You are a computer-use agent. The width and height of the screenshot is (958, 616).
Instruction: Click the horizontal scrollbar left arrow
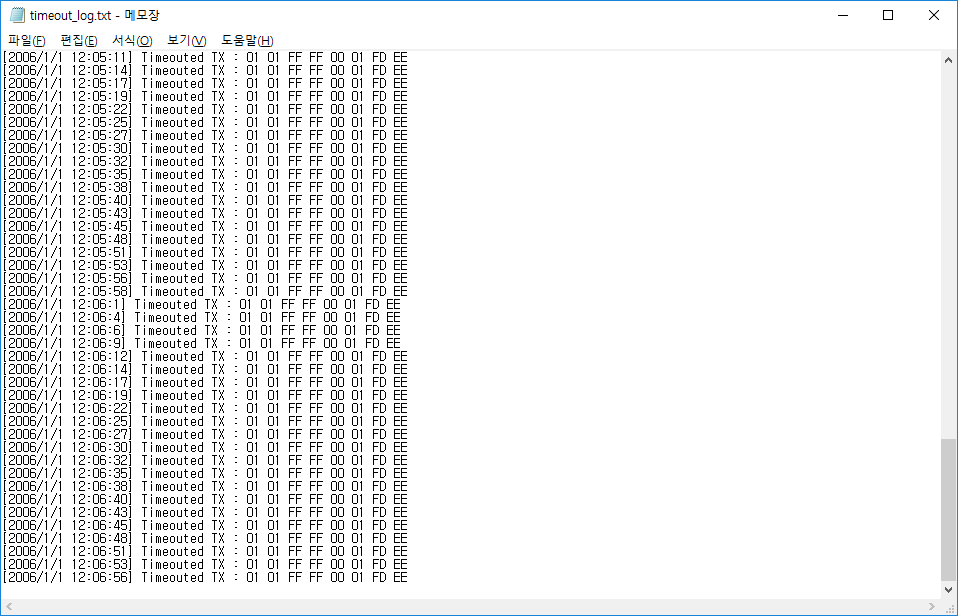(9, 607)
